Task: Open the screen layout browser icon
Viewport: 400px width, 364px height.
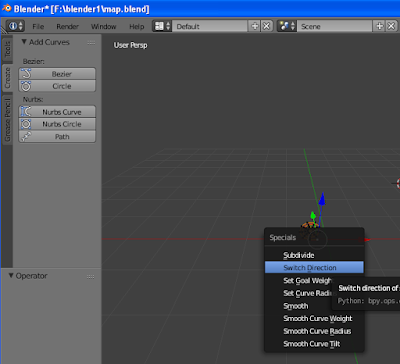Action: tap(162, 26)
